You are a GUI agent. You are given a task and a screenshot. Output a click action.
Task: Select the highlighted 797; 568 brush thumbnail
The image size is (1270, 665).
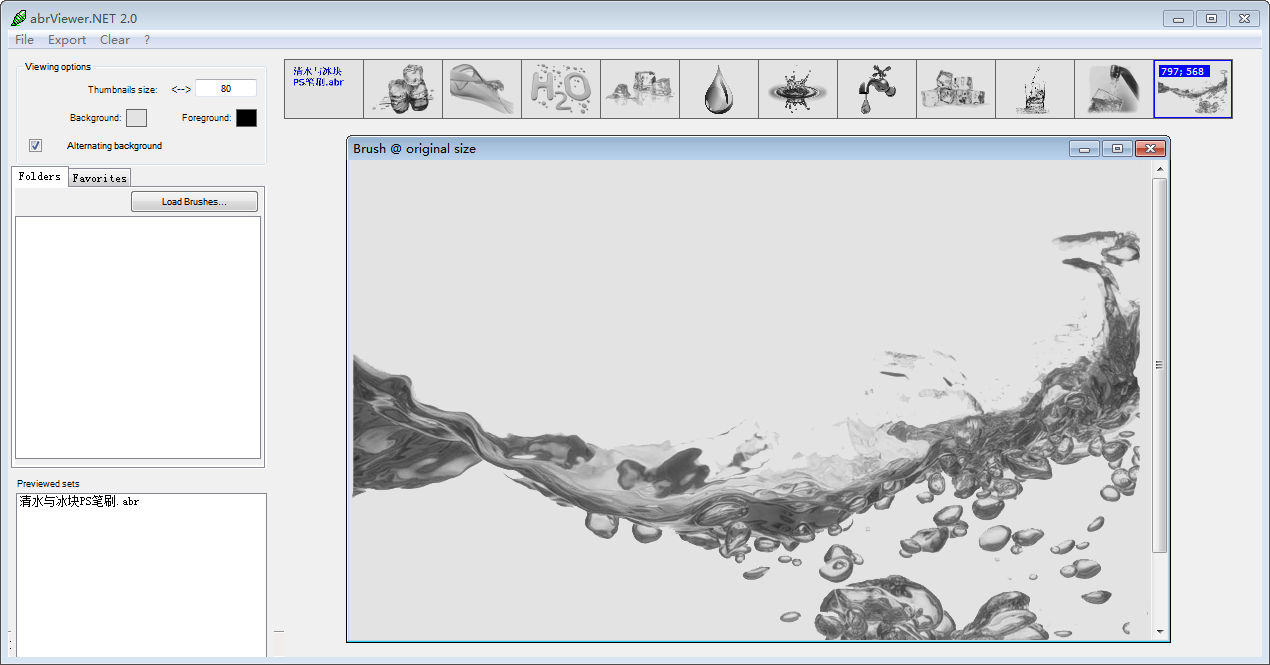(1193, 89)
